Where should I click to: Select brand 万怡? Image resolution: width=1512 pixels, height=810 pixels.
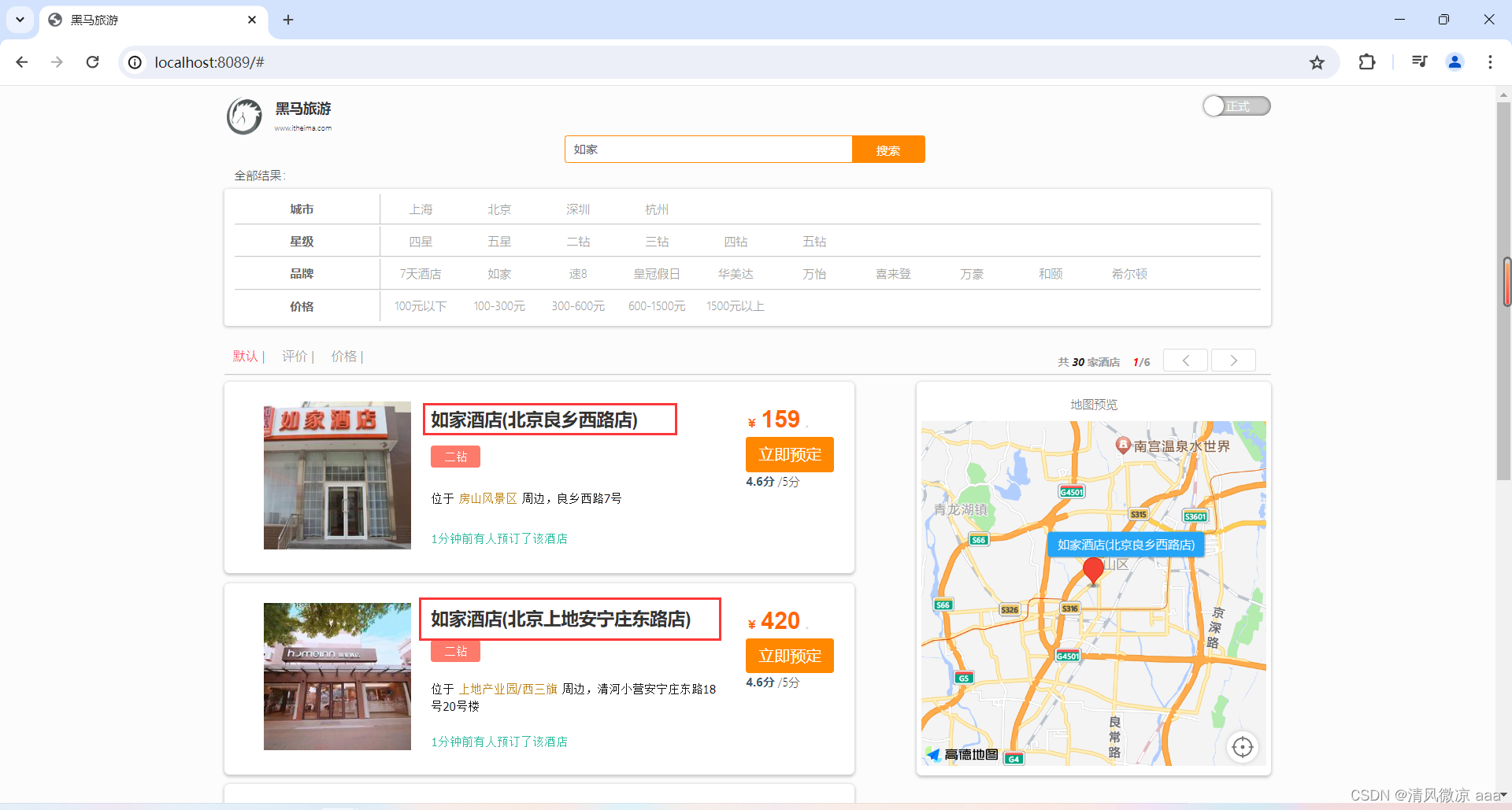tap(814, 274)
